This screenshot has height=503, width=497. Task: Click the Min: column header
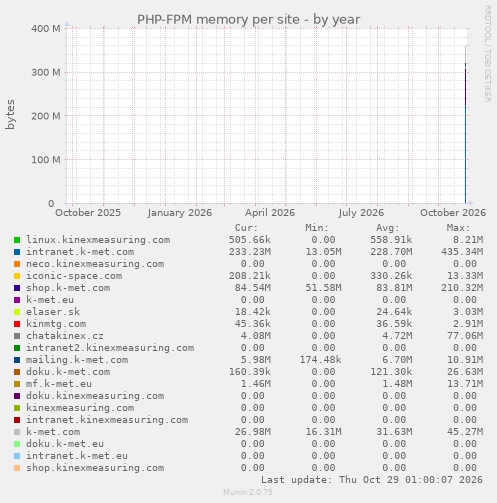tap(317, 228)
